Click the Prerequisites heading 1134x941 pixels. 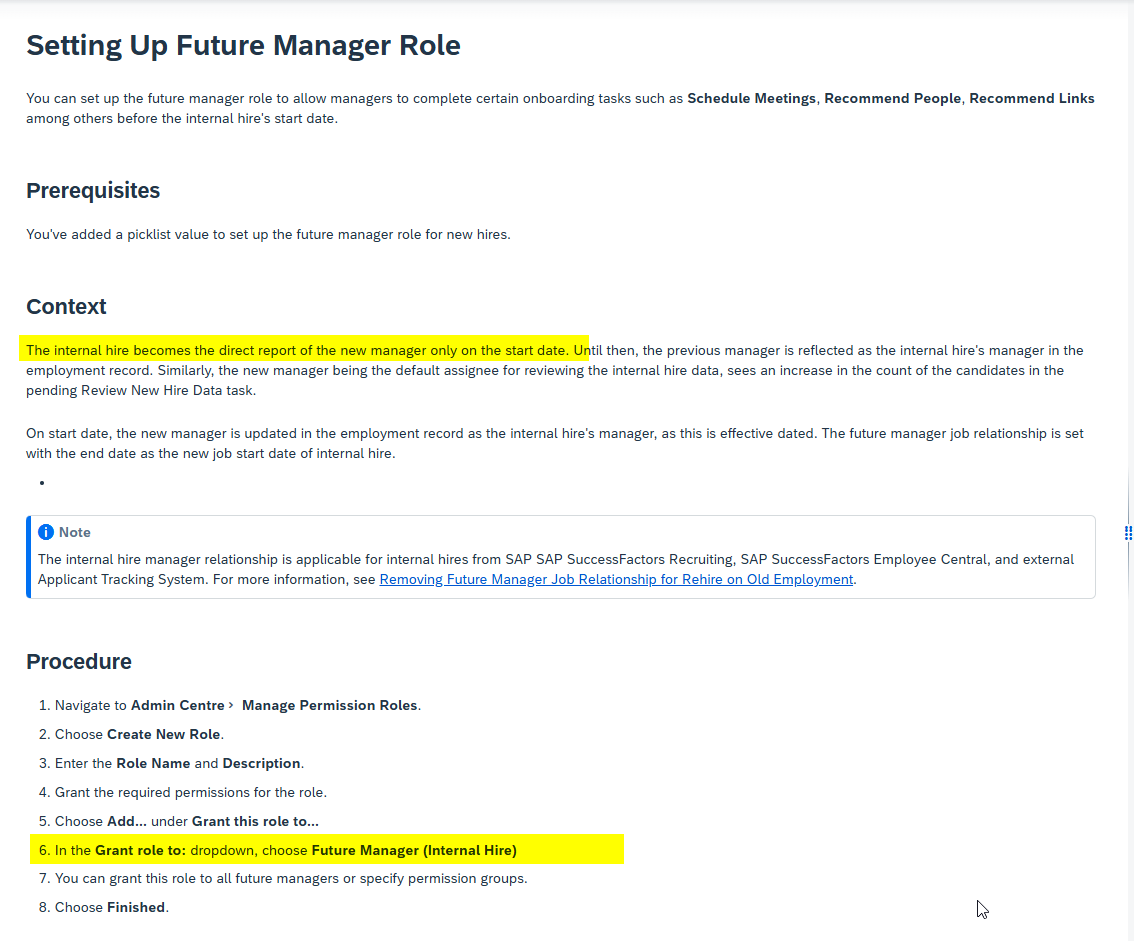coord(93,190)
